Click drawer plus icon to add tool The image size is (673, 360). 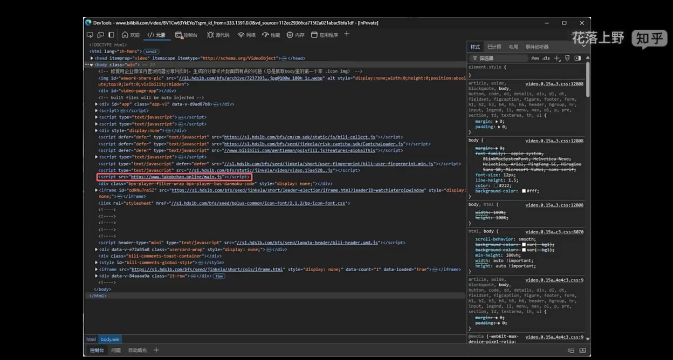point(156,350)
